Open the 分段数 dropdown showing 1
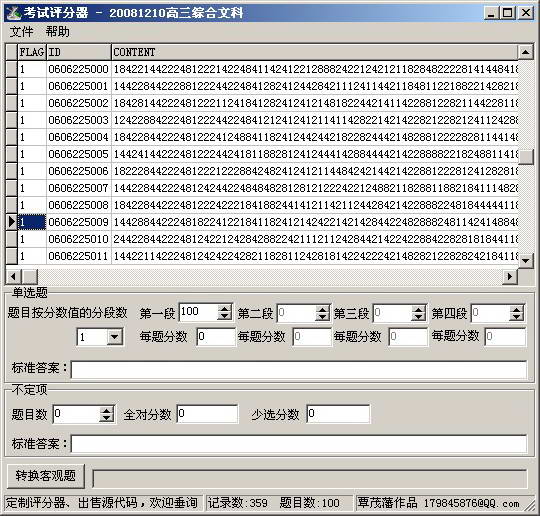This screenshot has width=540, height=516. [114, 337]
